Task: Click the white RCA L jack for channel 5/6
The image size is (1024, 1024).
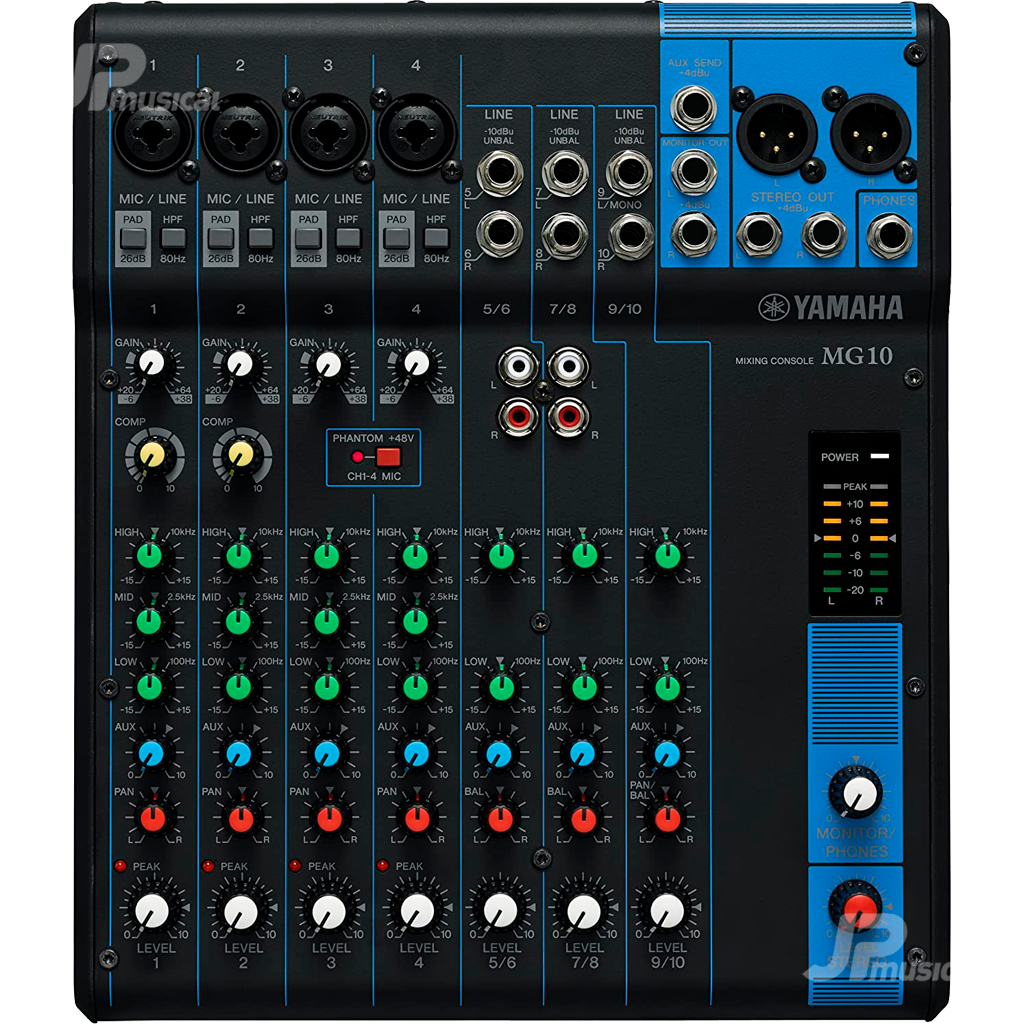Action: [519, 366]
